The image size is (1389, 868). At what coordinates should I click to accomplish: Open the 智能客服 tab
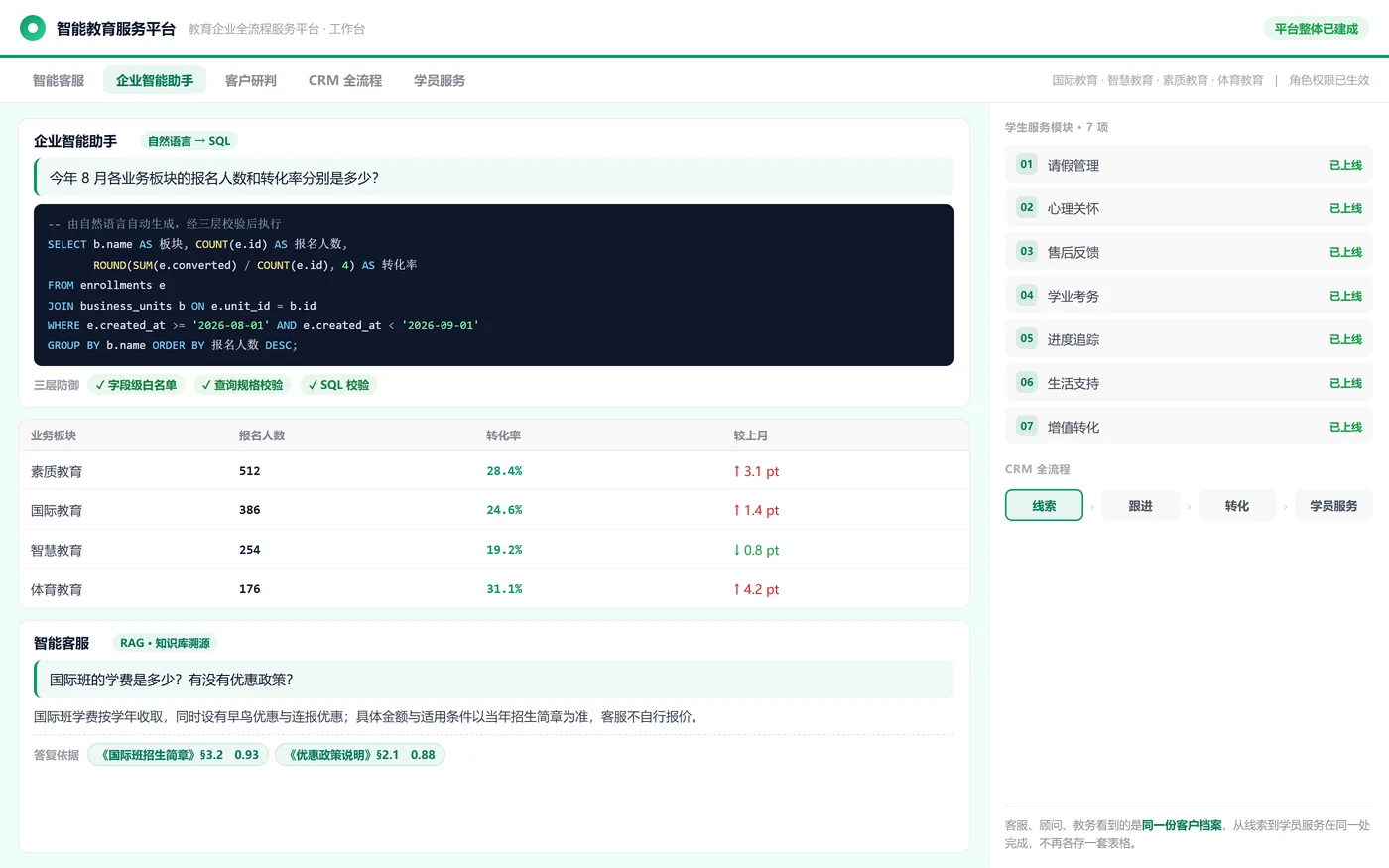[59, 80]
